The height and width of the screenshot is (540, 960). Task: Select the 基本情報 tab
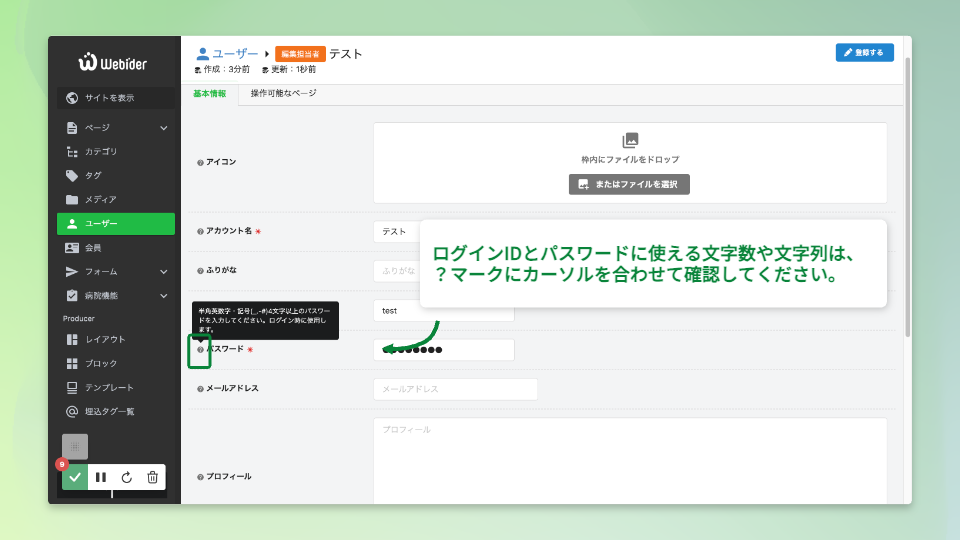[209, 93]
